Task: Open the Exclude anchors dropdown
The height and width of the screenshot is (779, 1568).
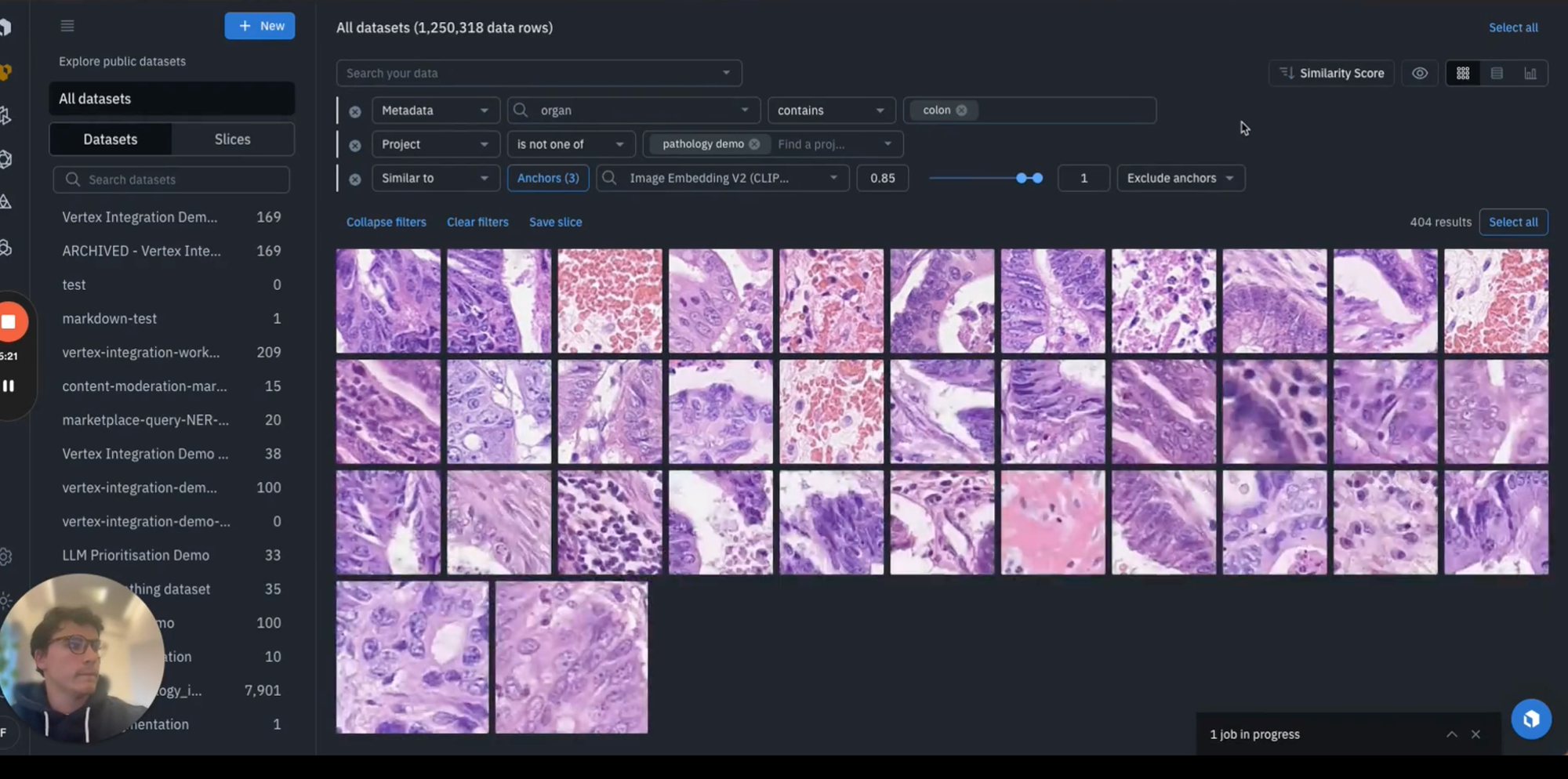Action: coord(1181,178)
